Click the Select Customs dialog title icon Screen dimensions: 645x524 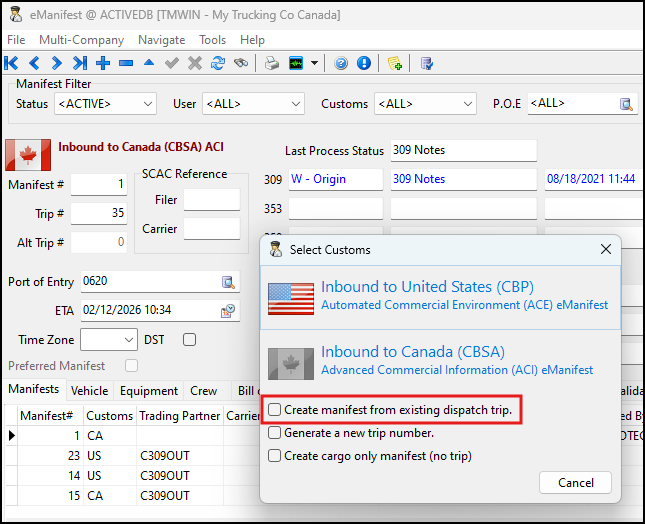(x=275, y=249)
